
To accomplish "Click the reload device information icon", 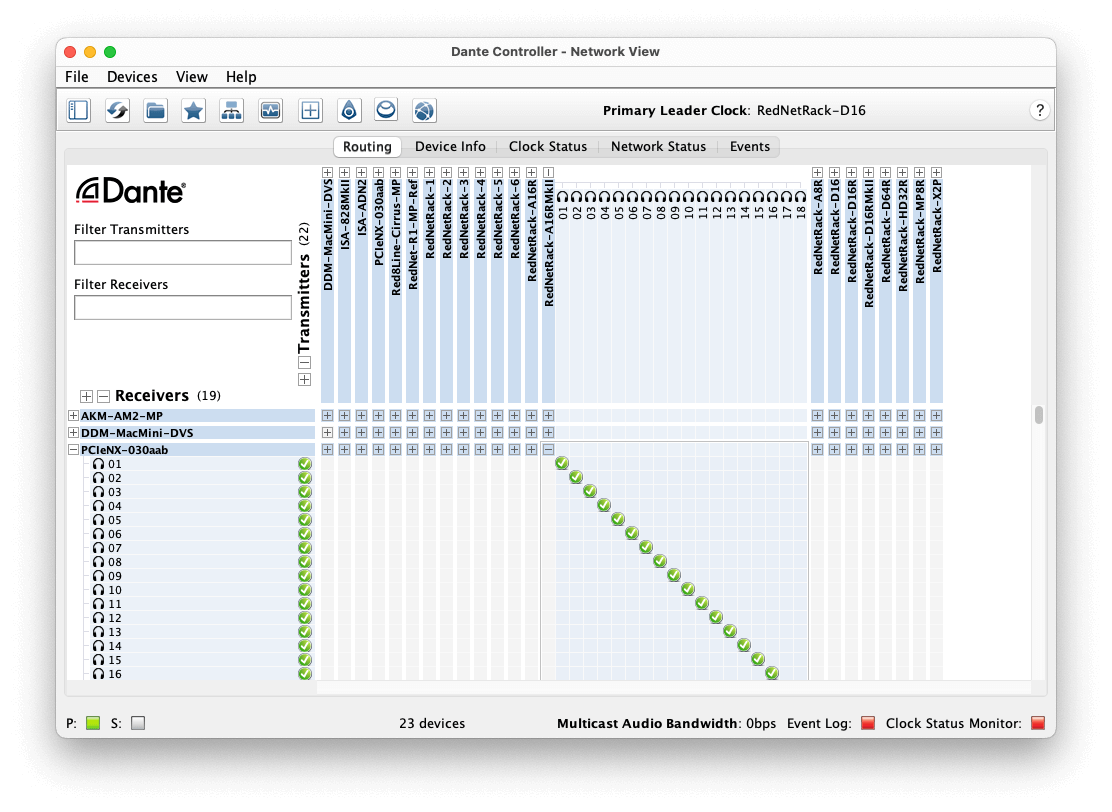I will [117, 111].
